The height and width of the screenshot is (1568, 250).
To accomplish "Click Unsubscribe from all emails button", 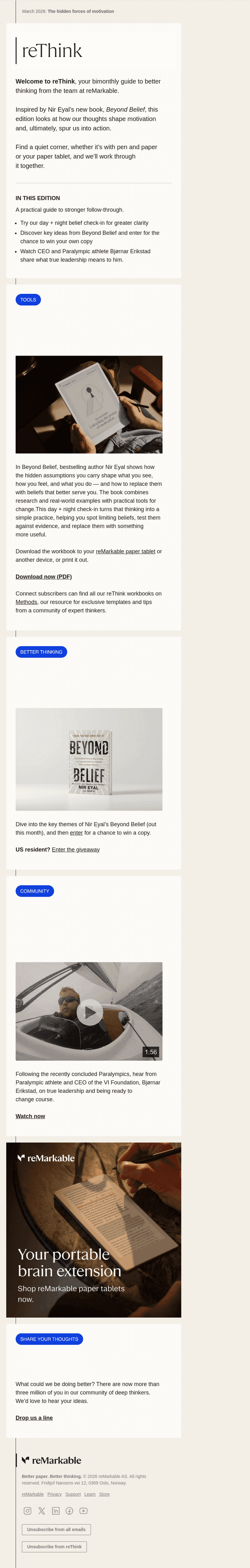I will pos(56,1530).
